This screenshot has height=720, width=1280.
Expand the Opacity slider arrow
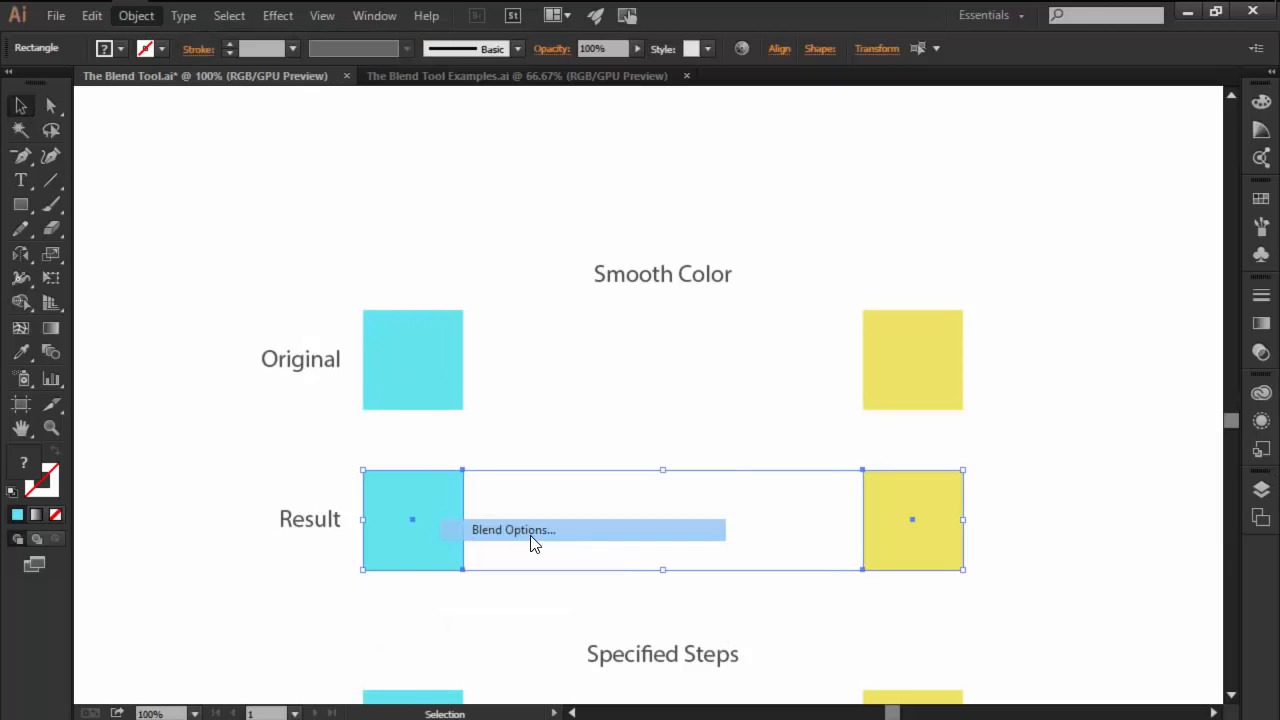click(x=637, y=48)
